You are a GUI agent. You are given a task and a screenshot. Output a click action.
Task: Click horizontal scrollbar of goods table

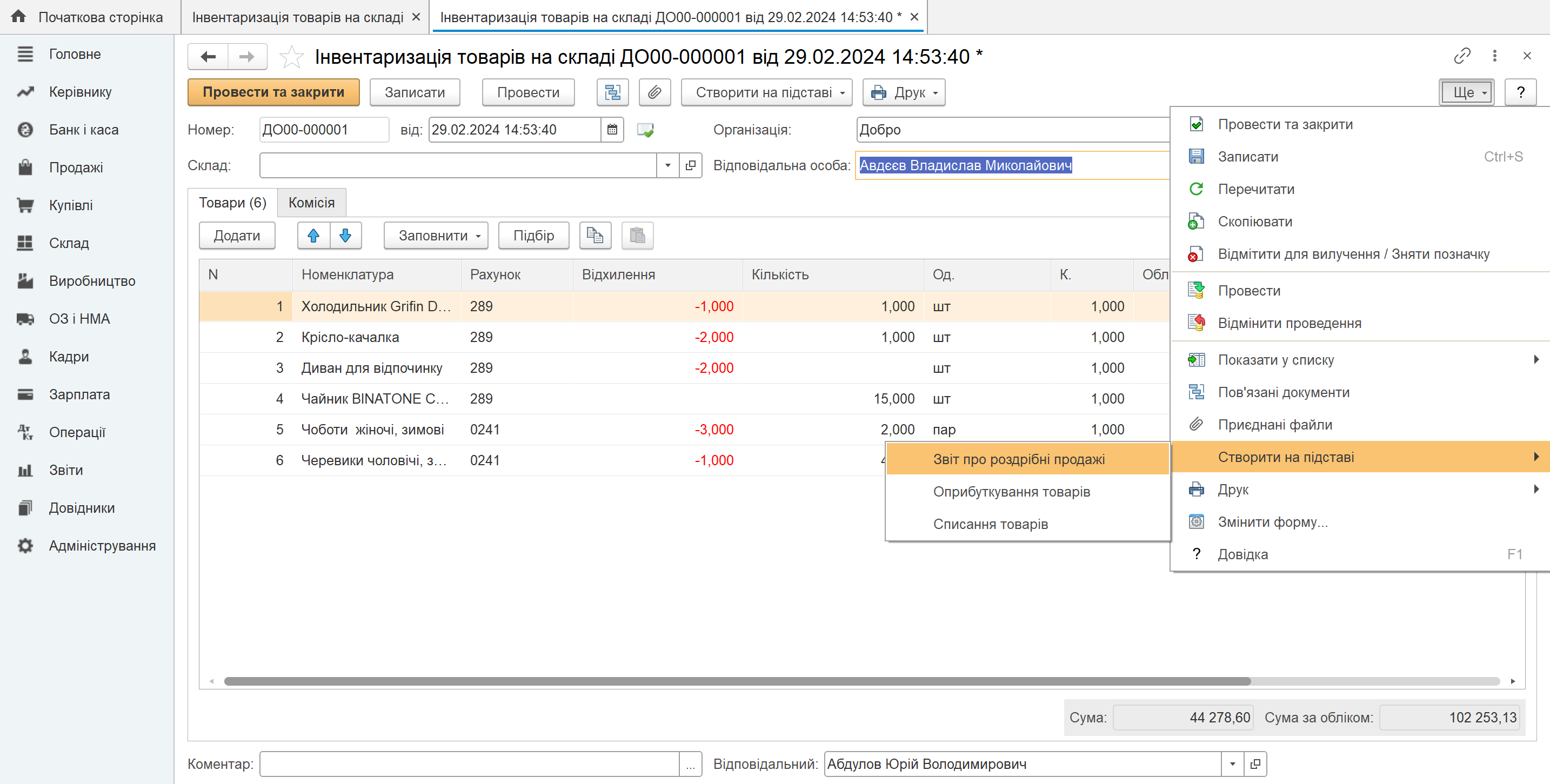(737, 681)
